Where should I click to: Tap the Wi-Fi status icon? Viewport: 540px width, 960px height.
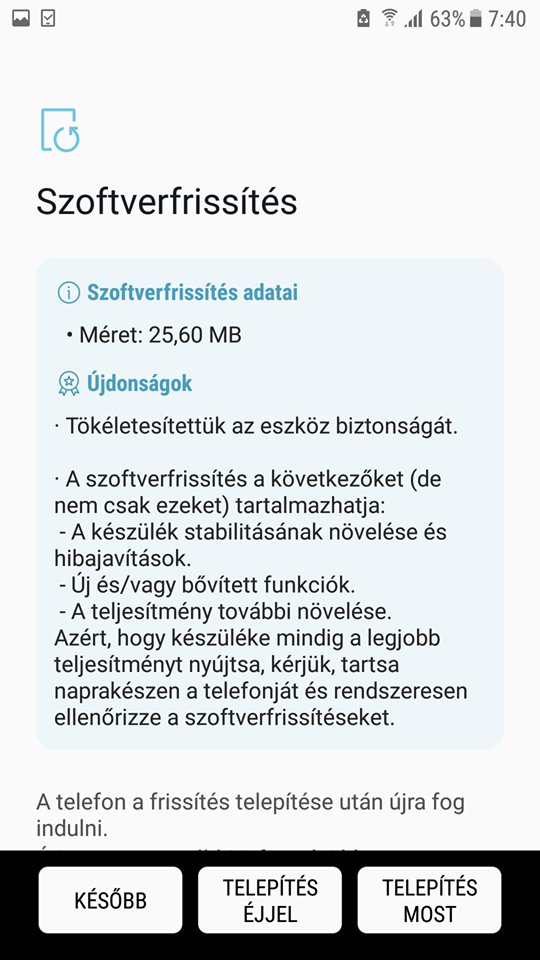(x=389, y=19)
